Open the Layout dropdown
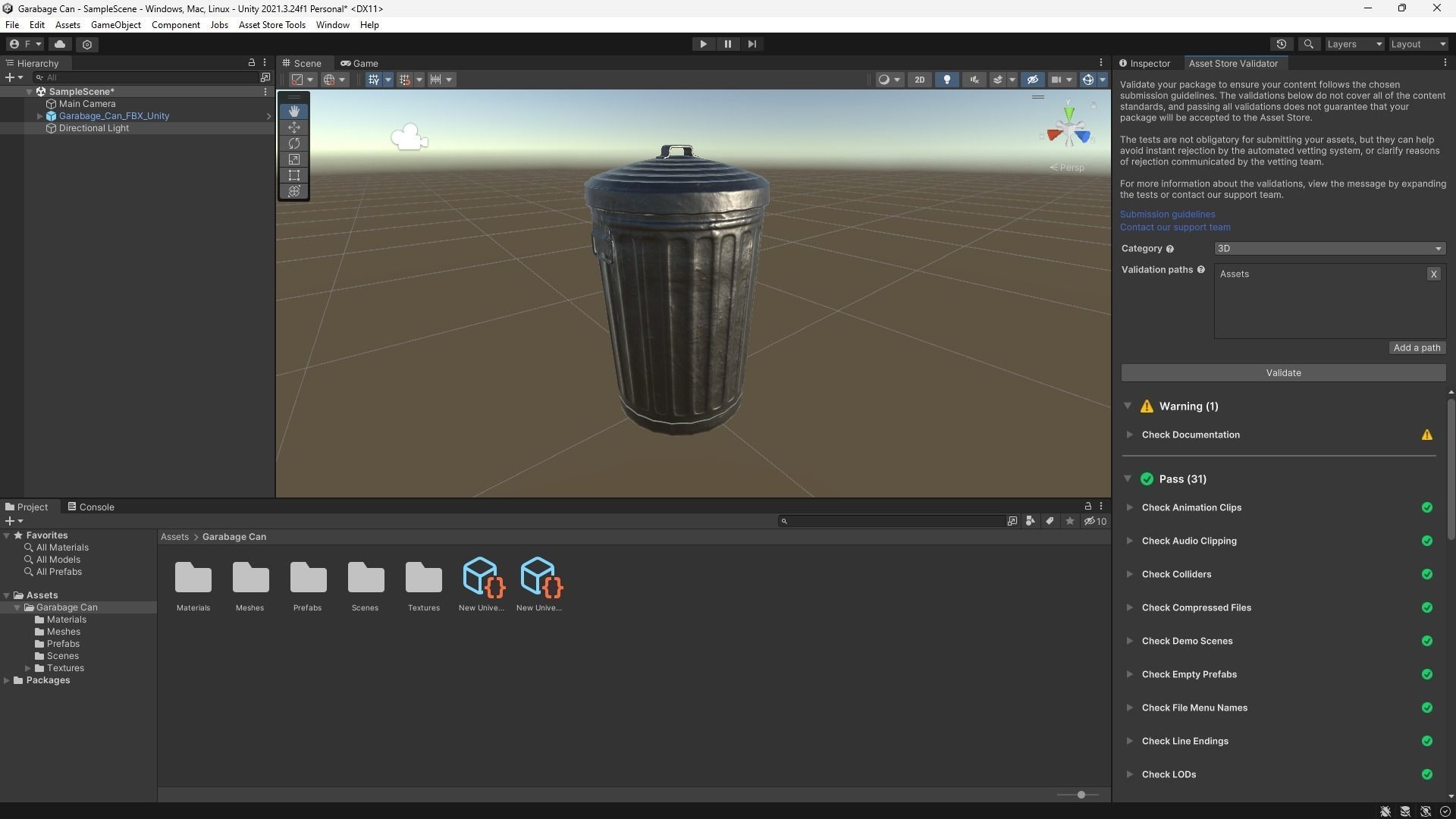Image resolution: width=1456 pixels, height=819 pixels. click(1418, 44)
